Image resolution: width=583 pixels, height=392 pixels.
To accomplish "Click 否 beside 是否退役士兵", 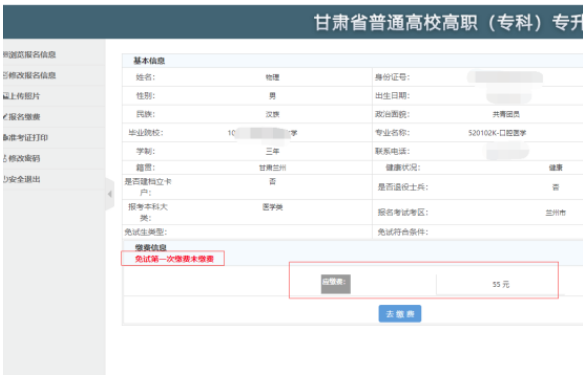I will (555, 187).
